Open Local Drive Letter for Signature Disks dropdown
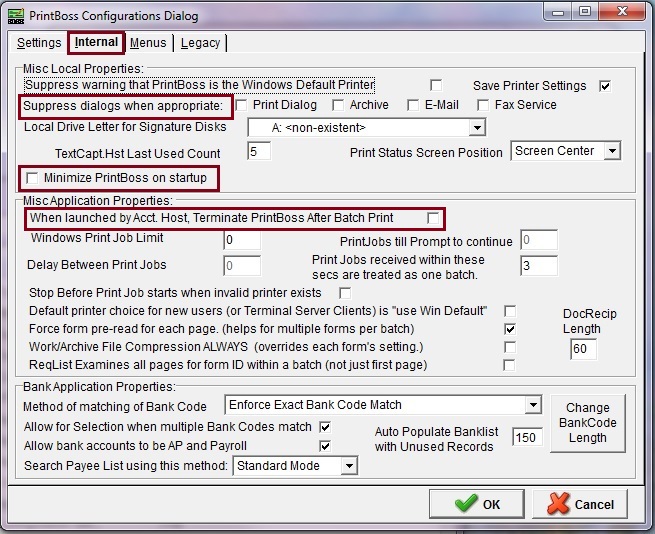This screenshot has width=655, height=534. pos(476,127)
